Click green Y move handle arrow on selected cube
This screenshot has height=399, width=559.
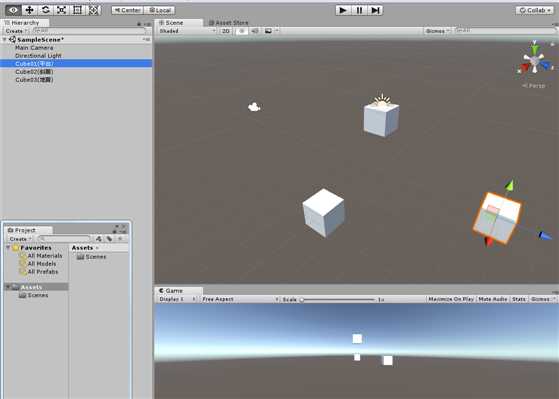pos(510,185)
